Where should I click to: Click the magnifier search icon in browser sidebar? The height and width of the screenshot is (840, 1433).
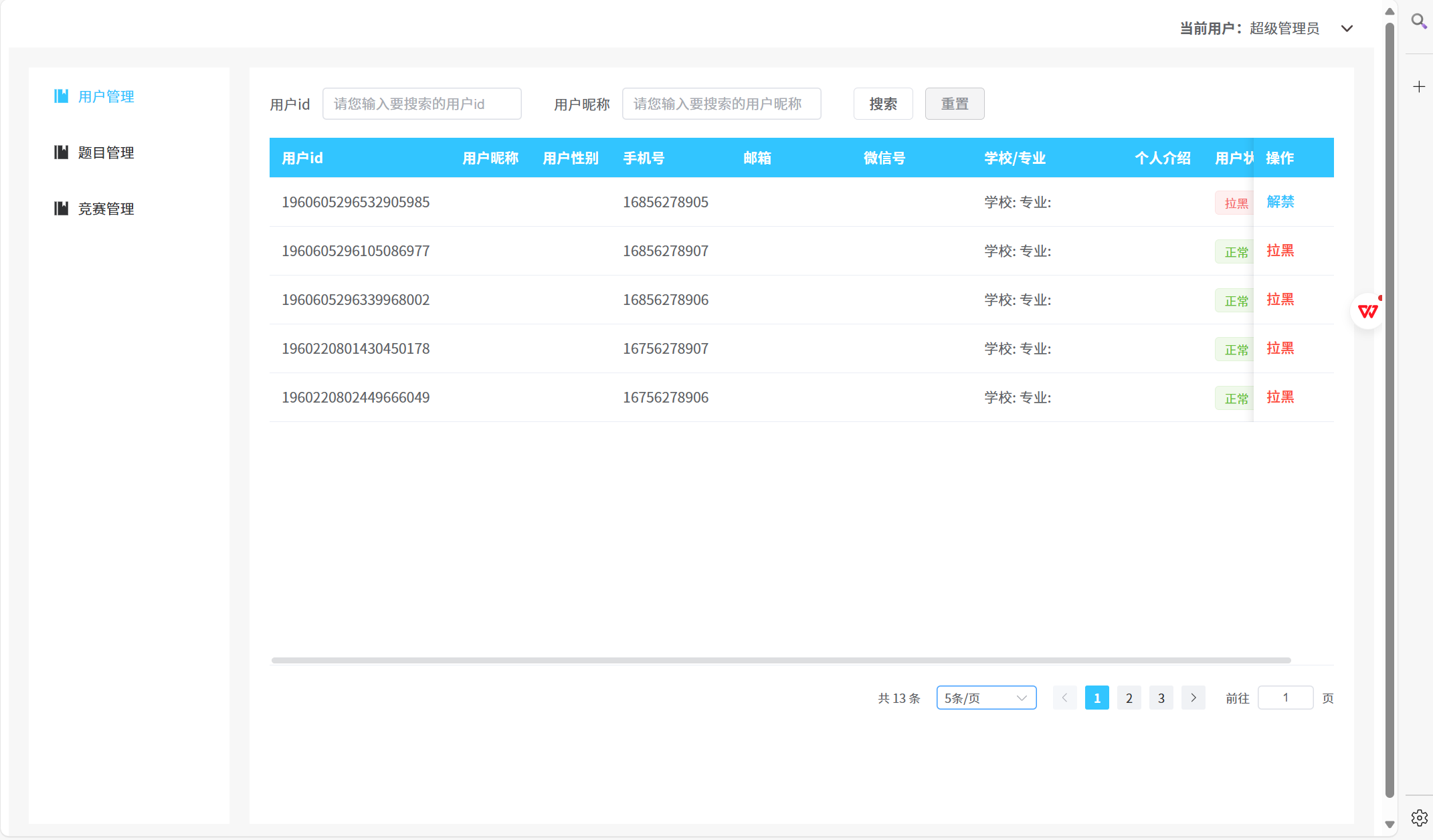[x=1418, y=21]
